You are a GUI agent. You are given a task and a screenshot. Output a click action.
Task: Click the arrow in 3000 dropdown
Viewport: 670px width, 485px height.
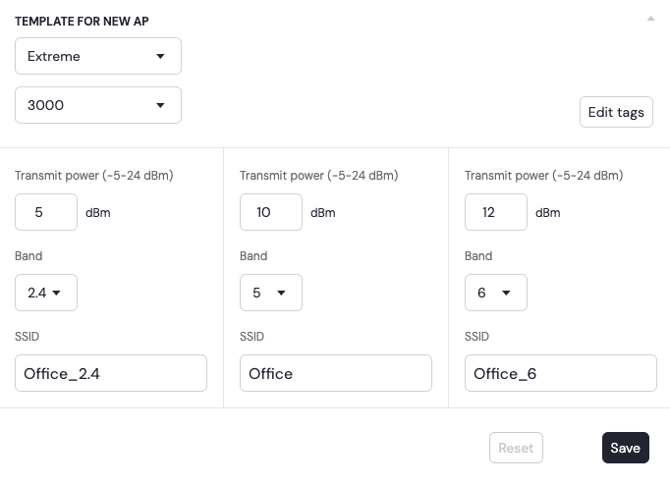pos(161,105)
